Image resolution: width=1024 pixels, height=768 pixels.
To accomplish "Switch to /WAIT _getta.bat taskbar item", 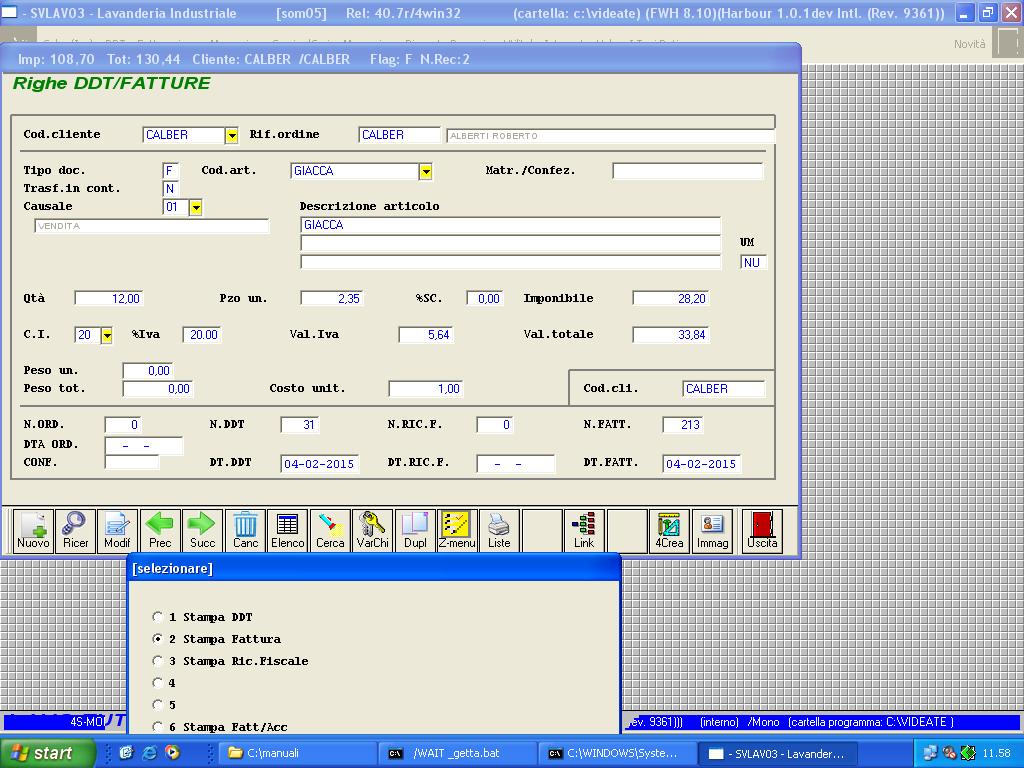I will click(459, 754).
